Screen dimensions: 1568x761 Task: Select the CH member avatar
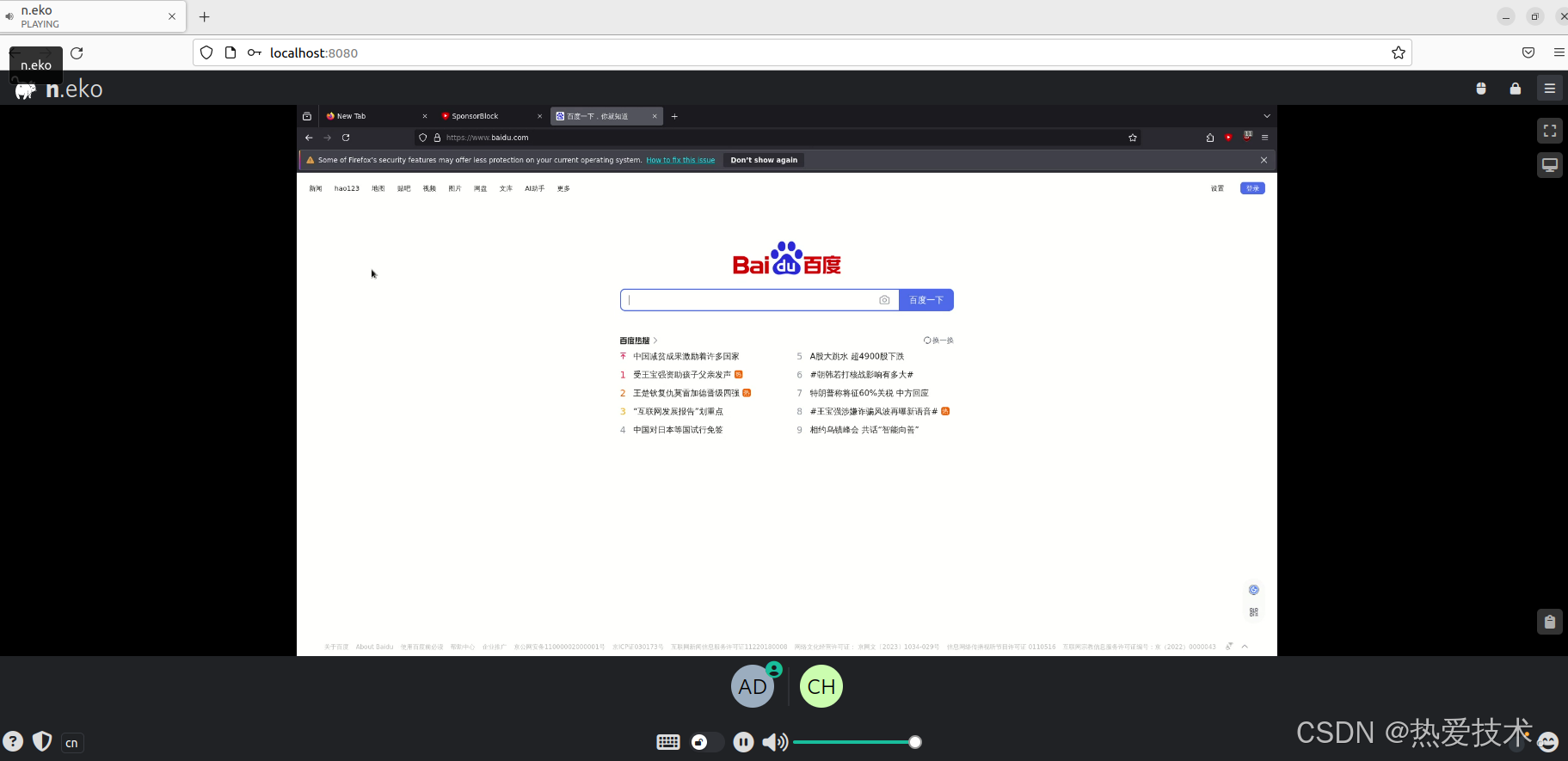click(x=821, y=686)
